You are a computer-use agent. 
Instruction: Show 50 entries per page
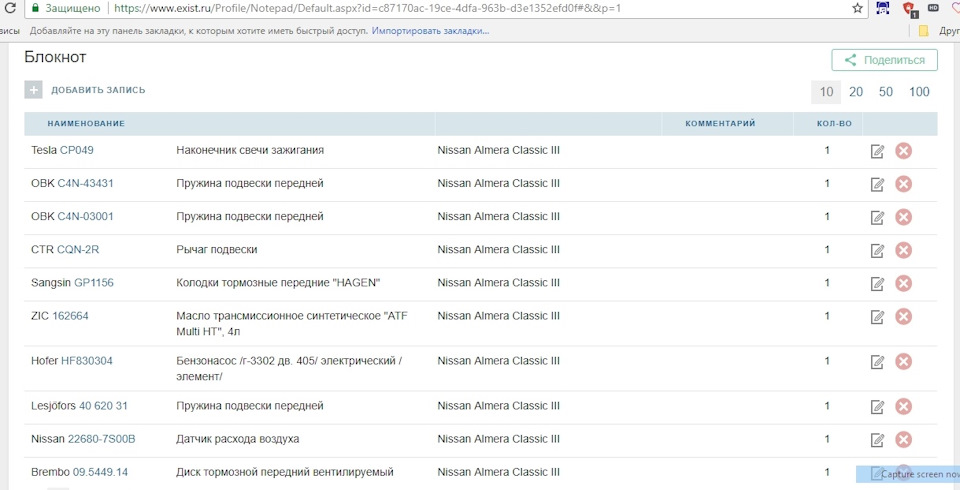tap(886, 92)
